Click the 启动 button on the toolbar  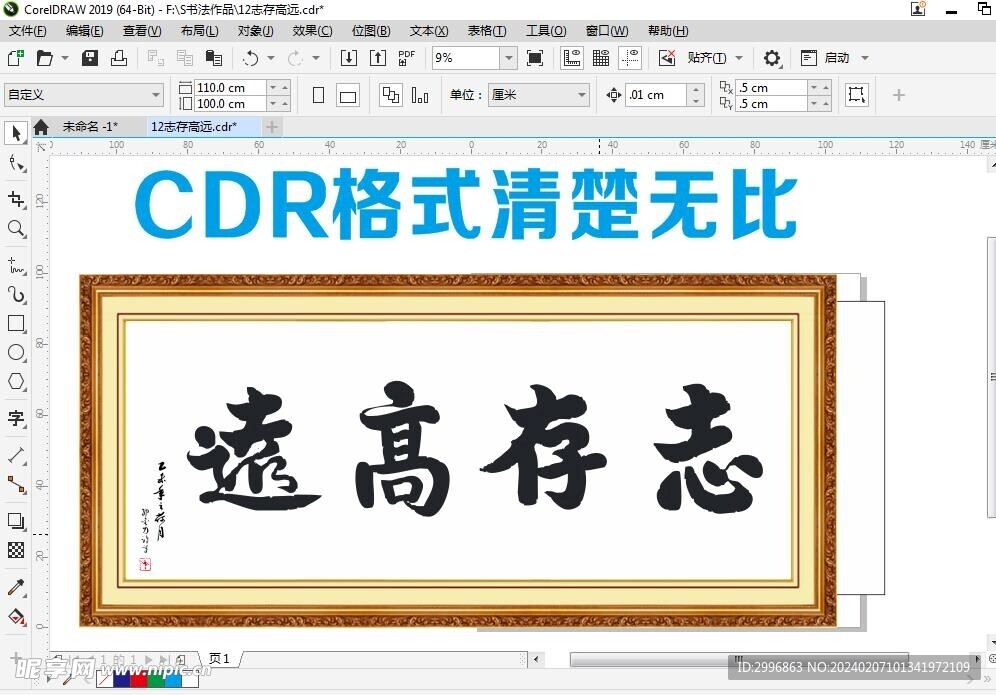click(x=836, y=57)
